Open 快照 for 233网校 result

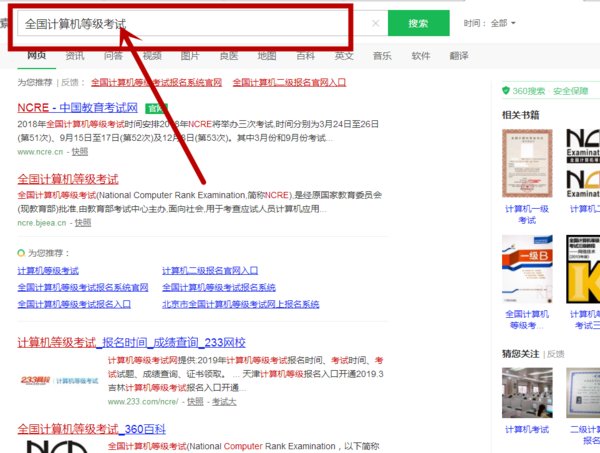tap(195, 402)
